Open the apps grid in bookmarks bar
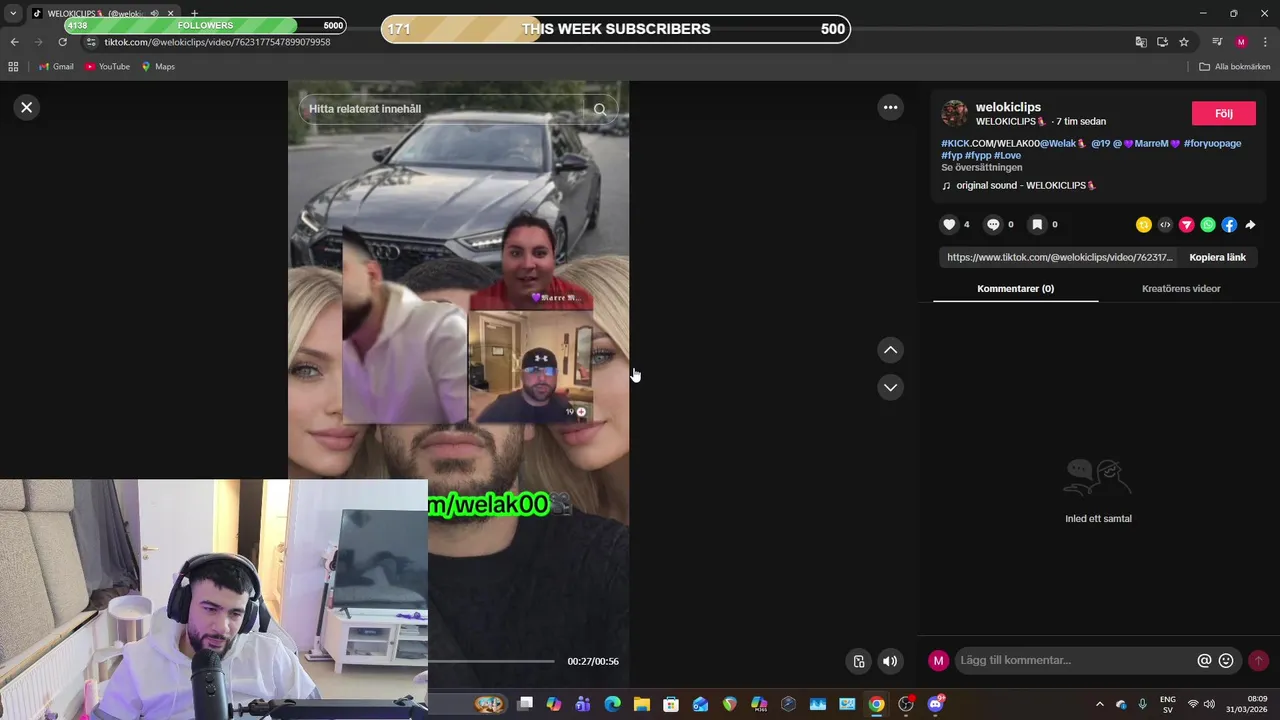This screenshot has height=720, width=1280. [x=13, y=67]
